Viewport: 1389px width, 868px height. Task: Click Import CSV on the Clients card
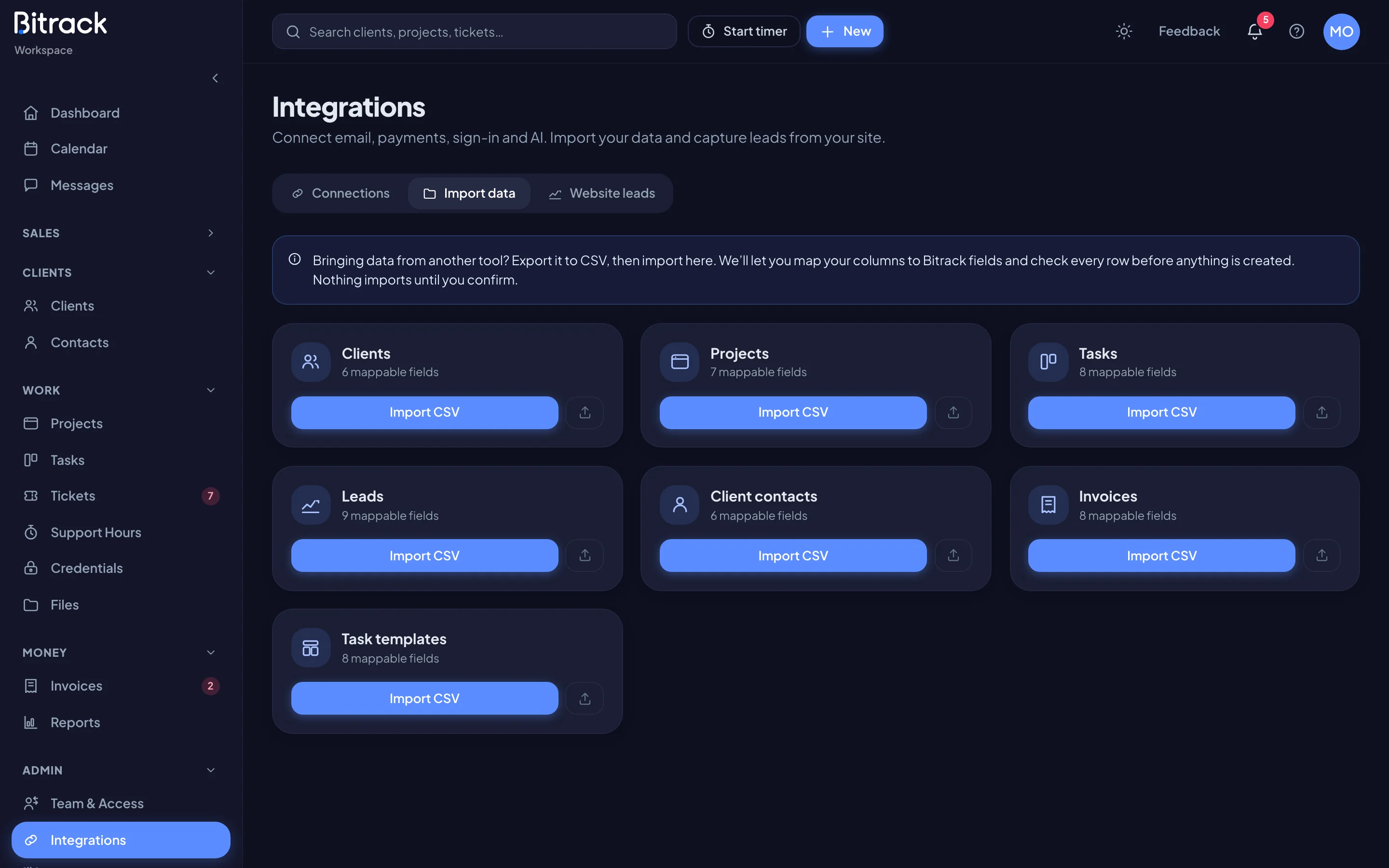click(x=424, y=412)
